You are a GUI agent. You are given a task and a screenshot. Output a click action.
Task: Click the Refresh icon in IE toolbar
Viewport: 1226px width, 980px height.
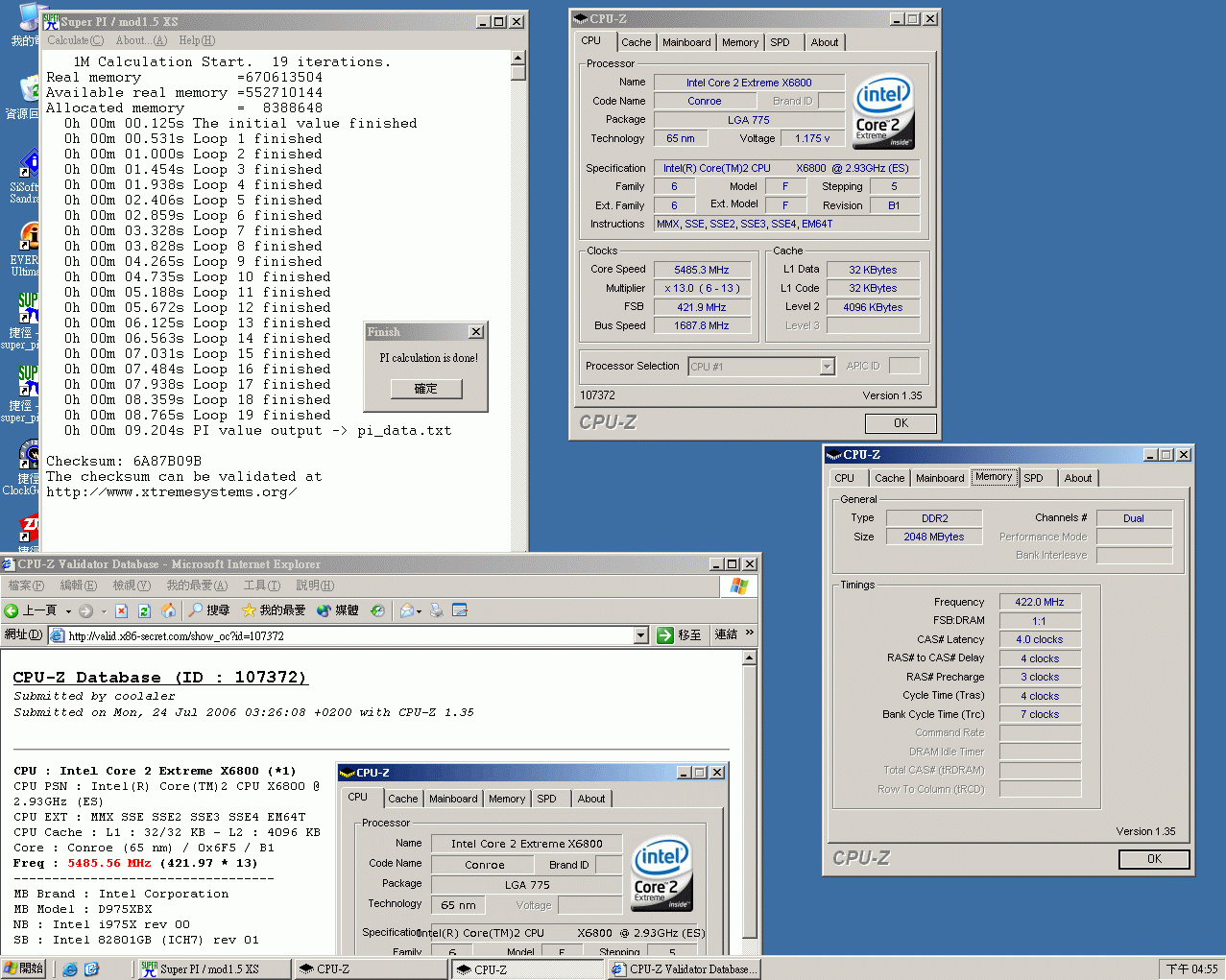[x=144, y=610]
